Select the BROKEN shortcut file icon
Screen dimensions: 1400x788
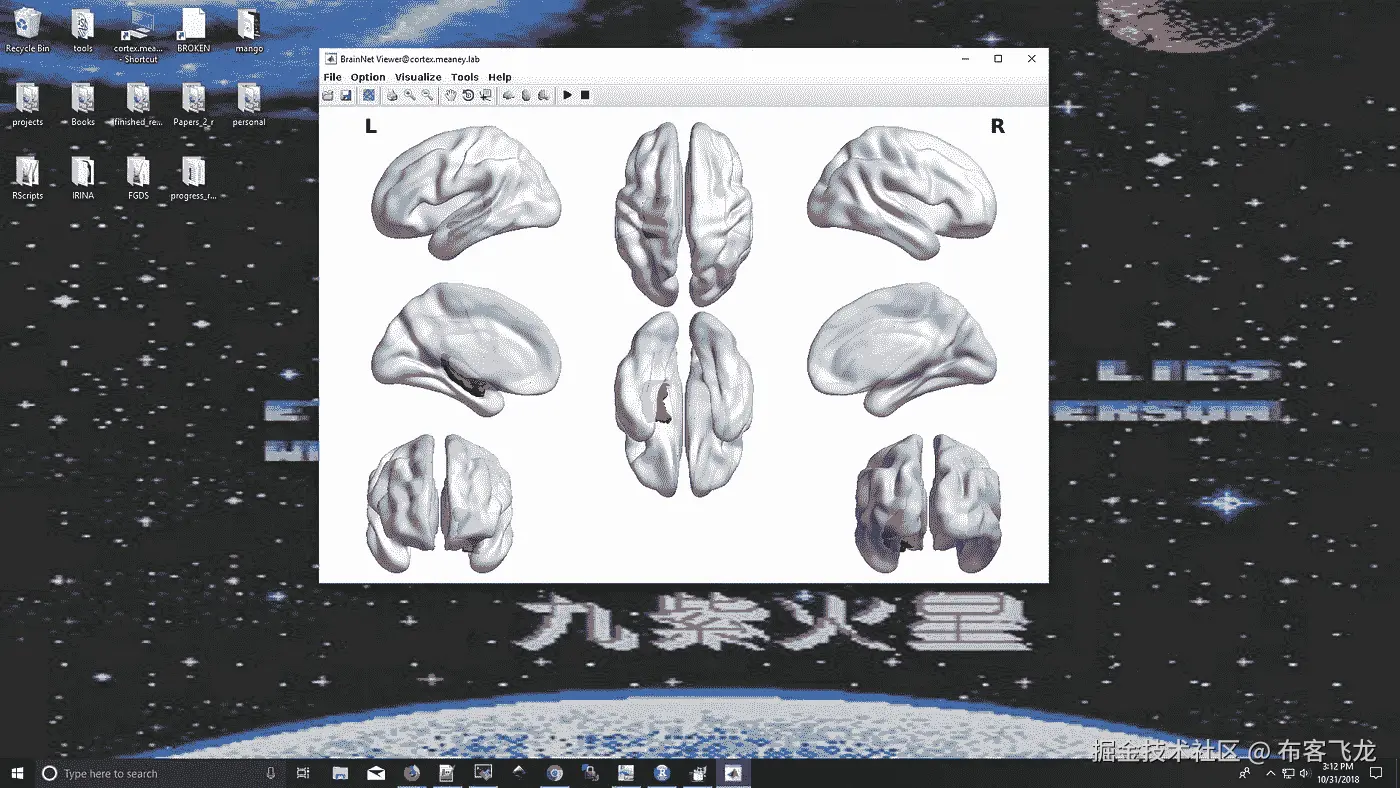coord(194,30)
